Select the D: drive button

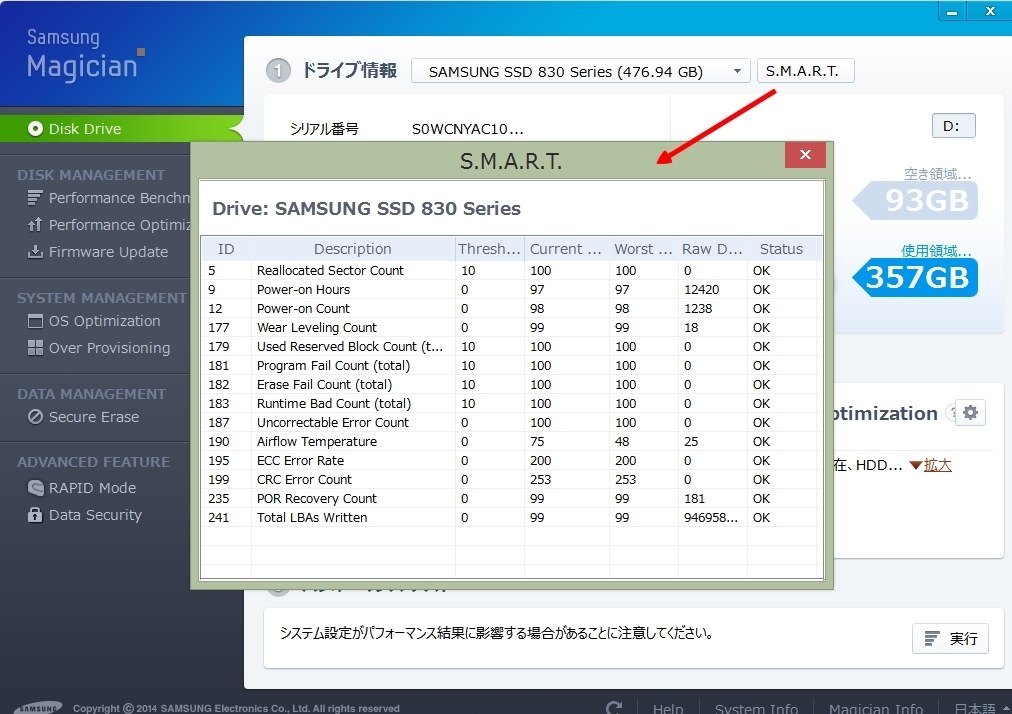coord(953,126)
